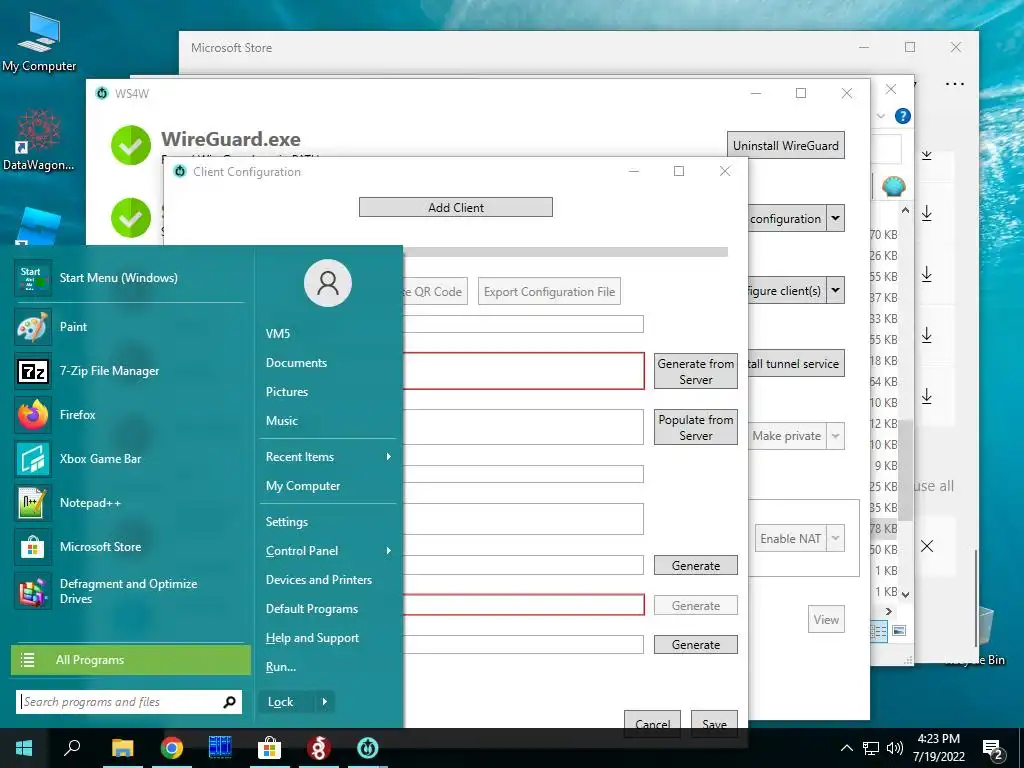Open Chrome from the taskbar

[172, 748]
